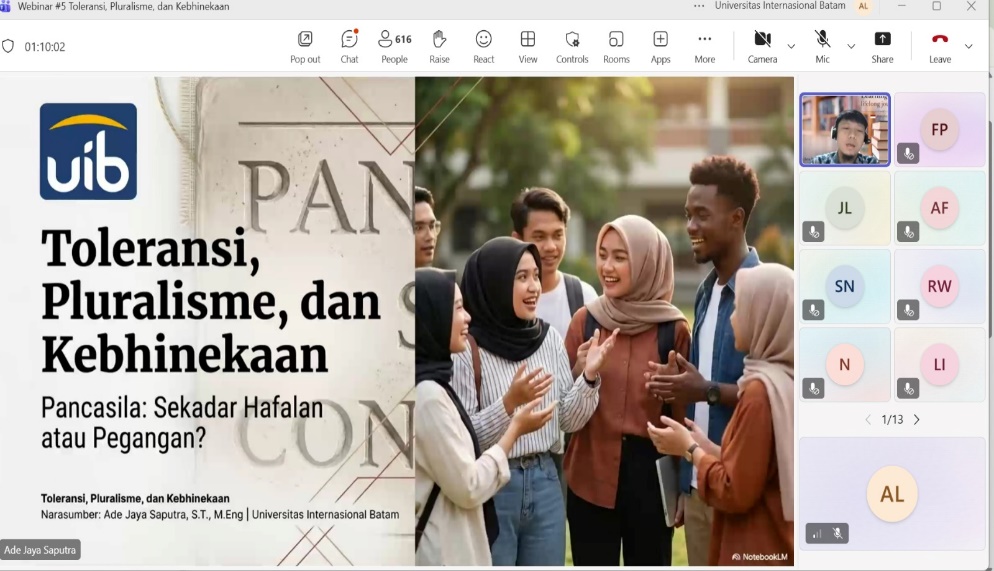
Task: Select the presenter's video thumbnail
Action: (844, 129)
